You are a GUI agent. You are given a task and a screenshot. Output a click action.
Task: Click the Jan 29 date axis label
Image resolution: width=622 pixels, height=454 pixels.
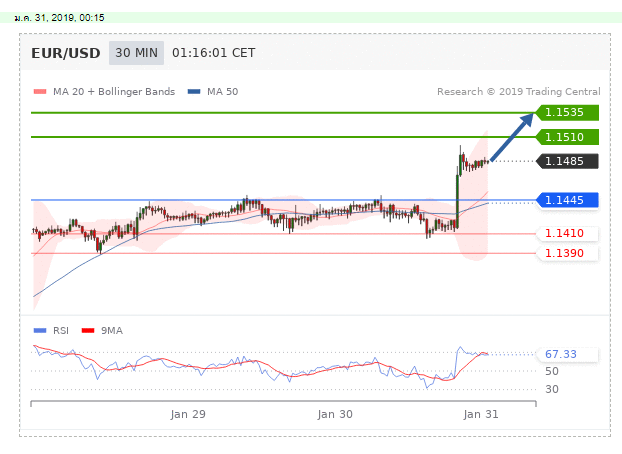point(188,414)
